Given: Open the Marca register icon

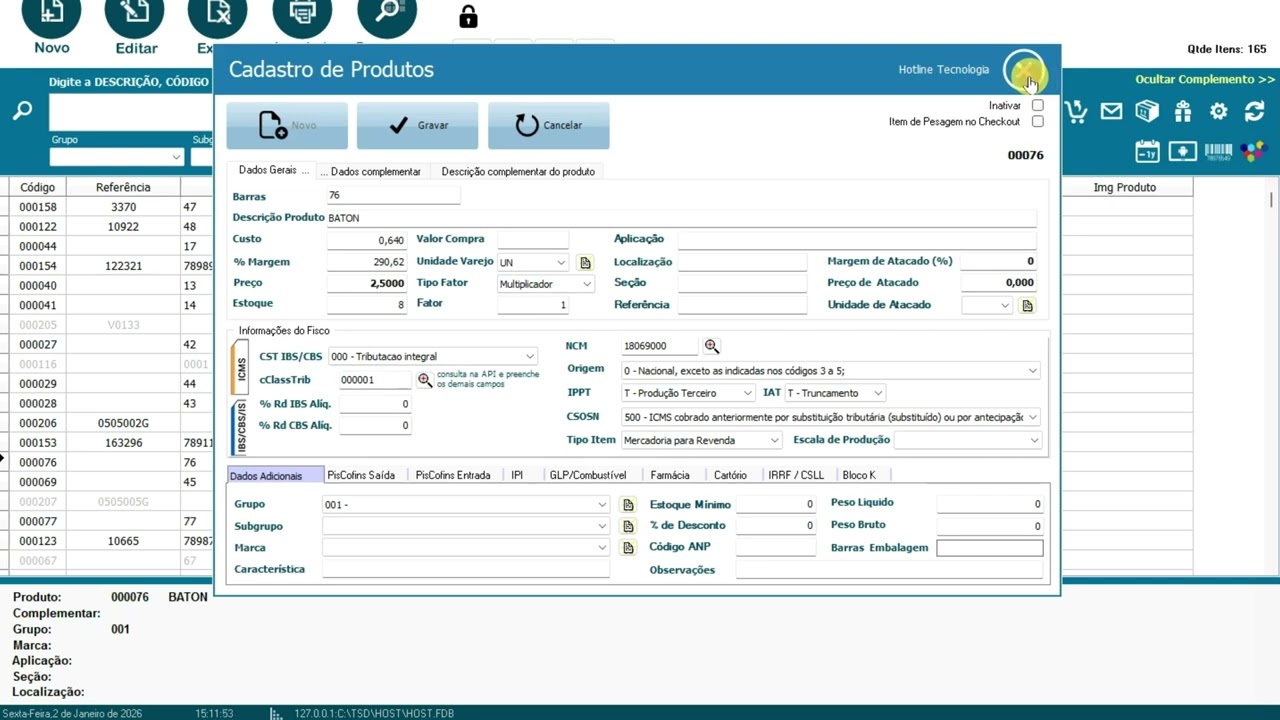Looking at the screenshot, I should click(628, 548).
